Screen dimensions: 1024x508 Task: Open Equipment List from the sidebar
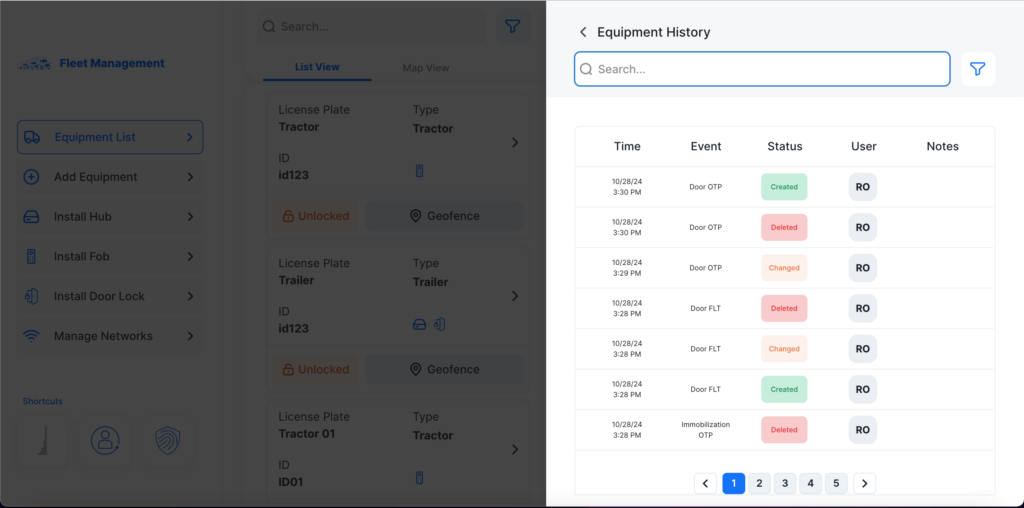coord(110,137)
